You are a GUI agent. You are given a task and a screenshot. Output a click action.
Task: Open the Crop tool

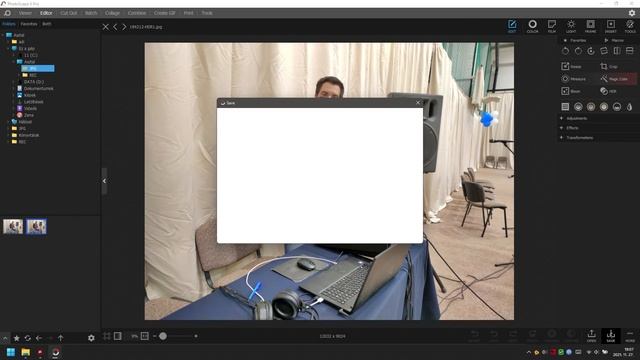(x=609, y=66)
